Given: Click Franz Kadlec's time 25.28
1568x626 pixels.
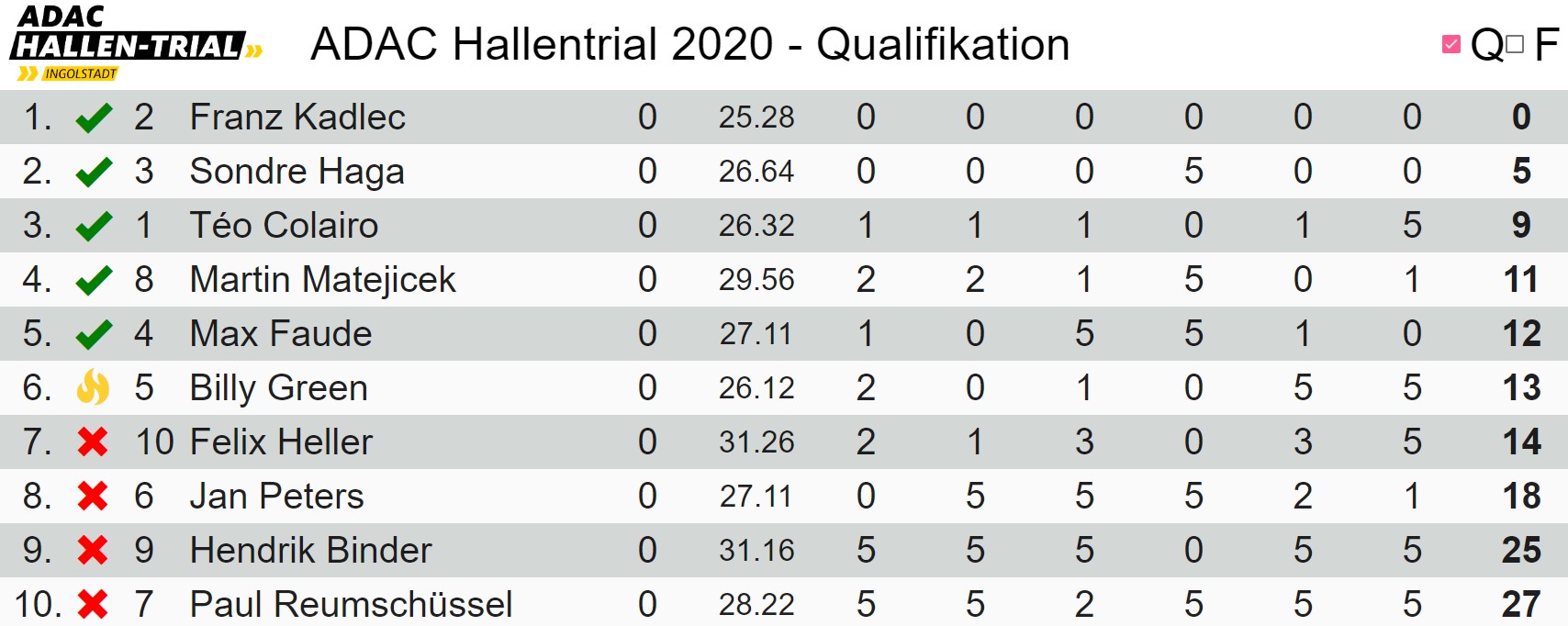Looking at the screenshot, I should (x=756, y=117).
